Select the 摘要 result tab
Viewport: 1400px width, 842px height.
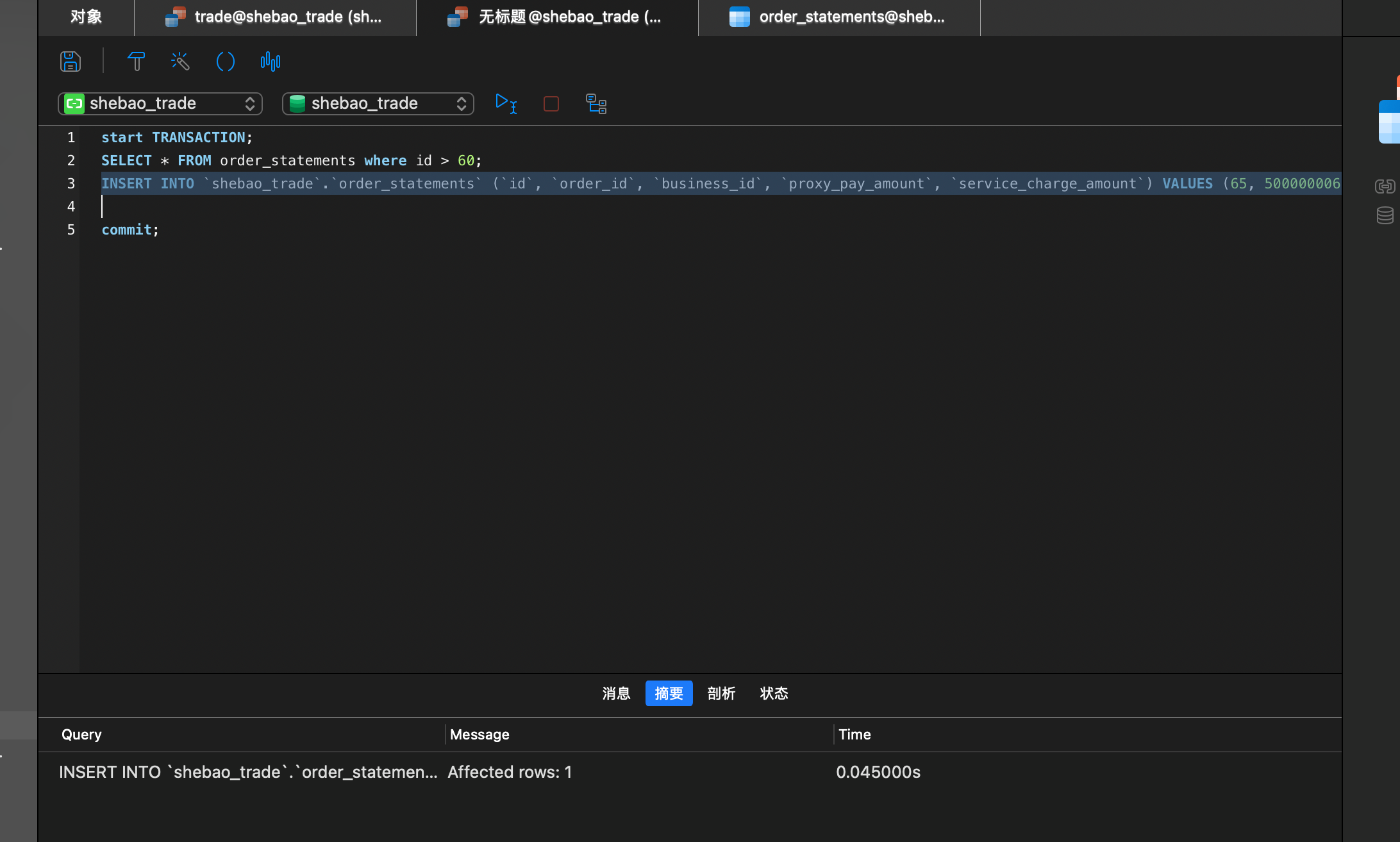coord(669,693)
